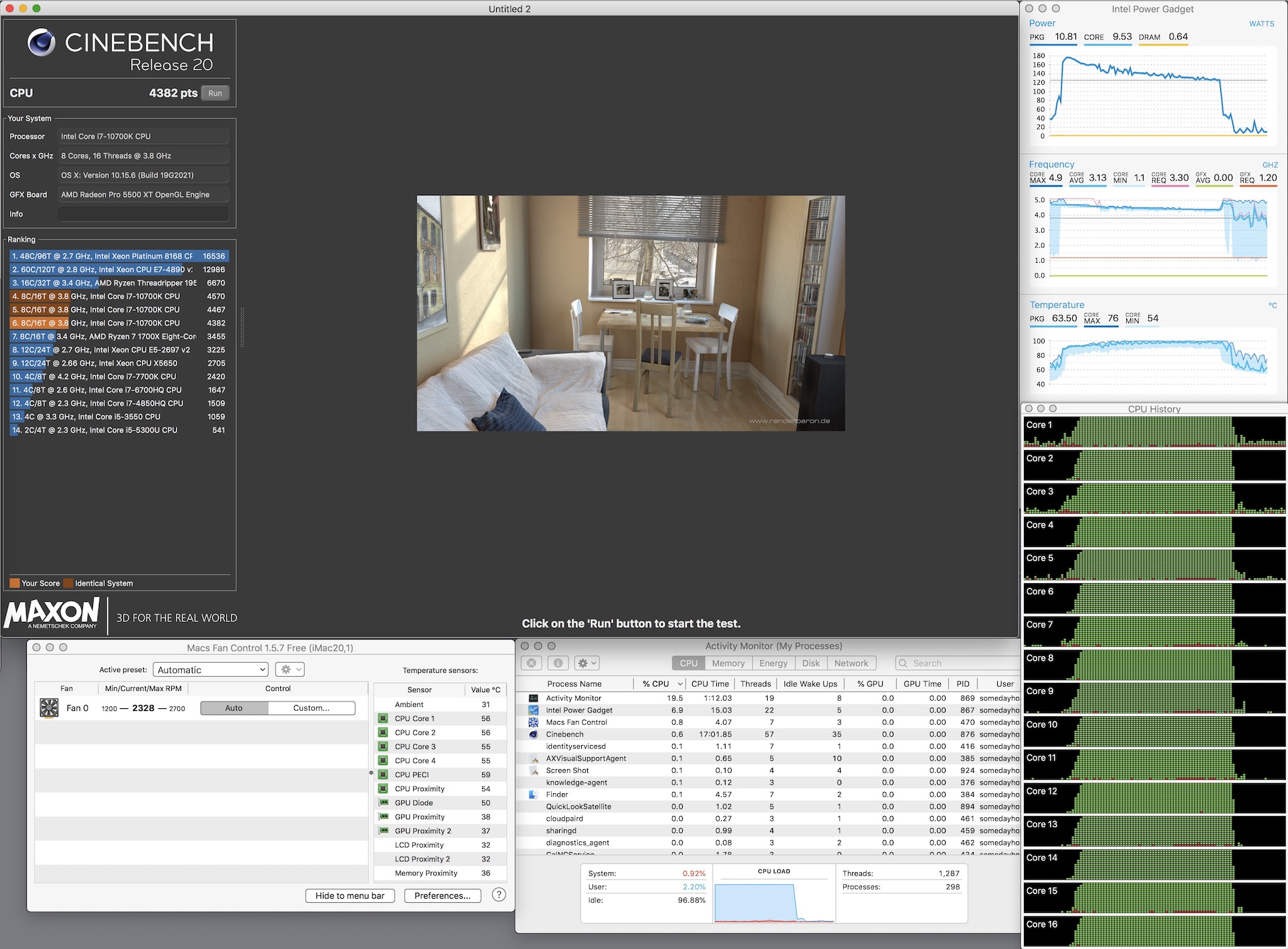Expand the Activity Monitor gear action menu

coord(587,663)
